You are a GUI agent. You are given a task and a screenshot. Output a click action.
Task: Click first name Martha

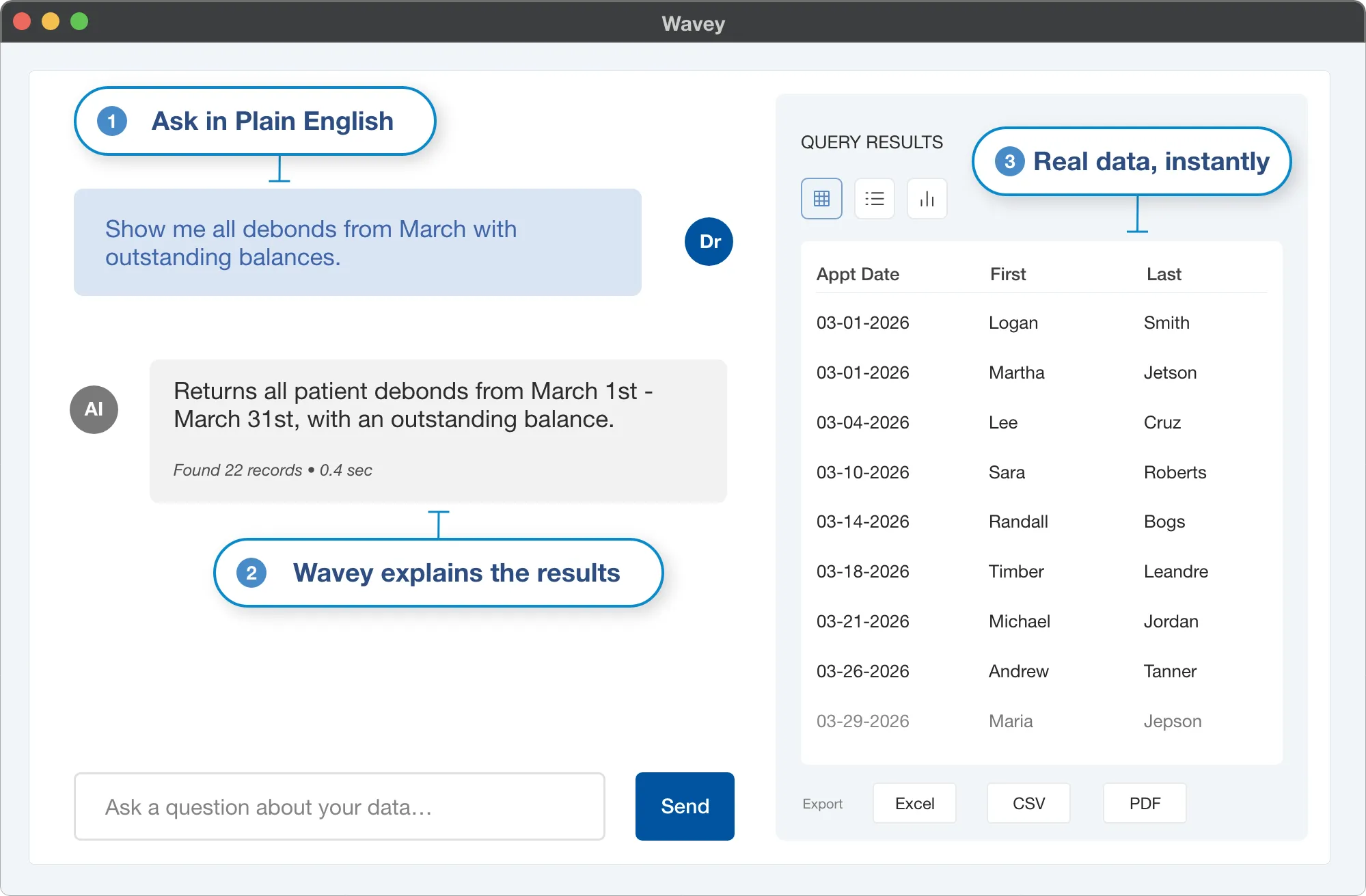[1016, 372]
